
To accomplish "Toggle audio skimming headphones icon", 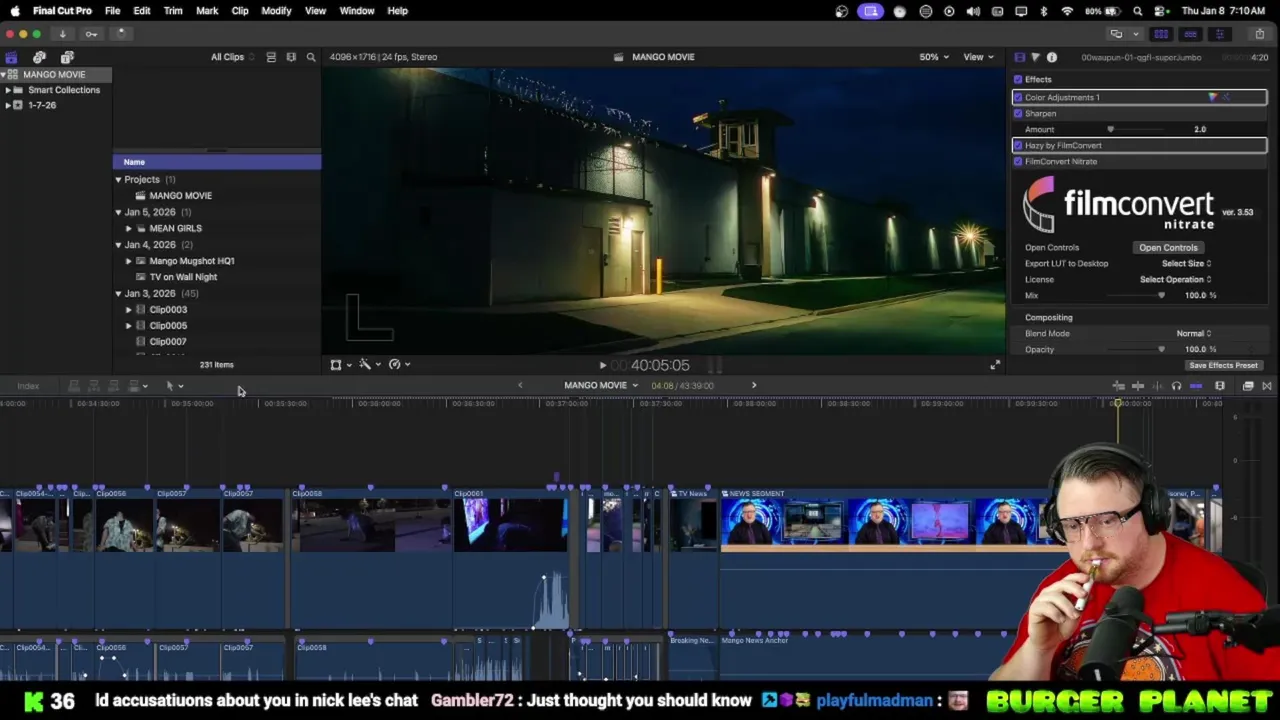I will (1176, 386).
